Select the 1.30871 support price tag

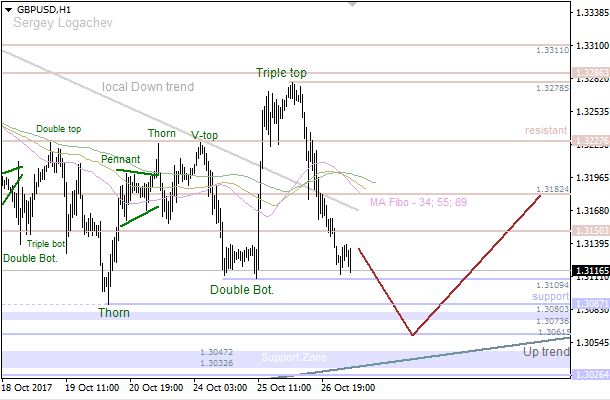[x=589, y=303]
